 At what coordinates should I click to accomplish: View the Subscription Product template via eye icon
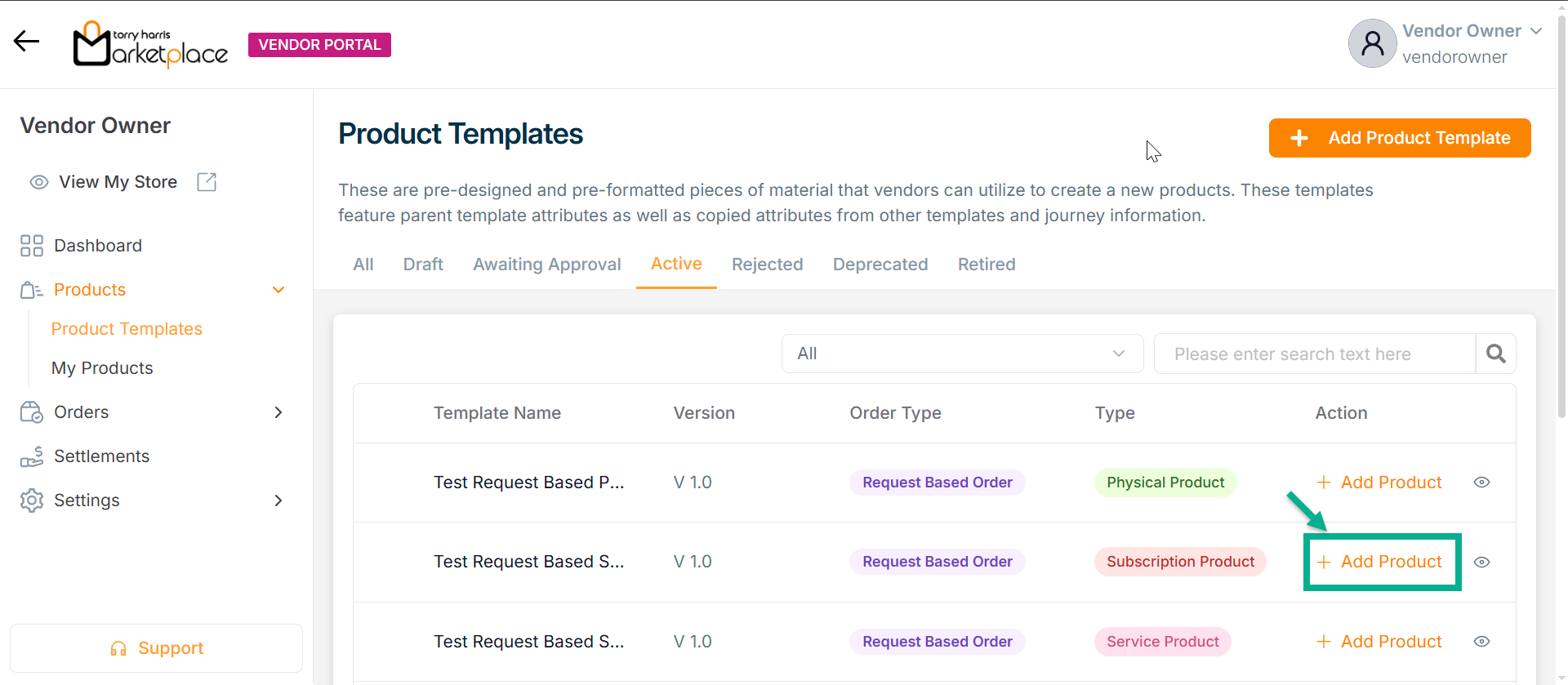1481,562
